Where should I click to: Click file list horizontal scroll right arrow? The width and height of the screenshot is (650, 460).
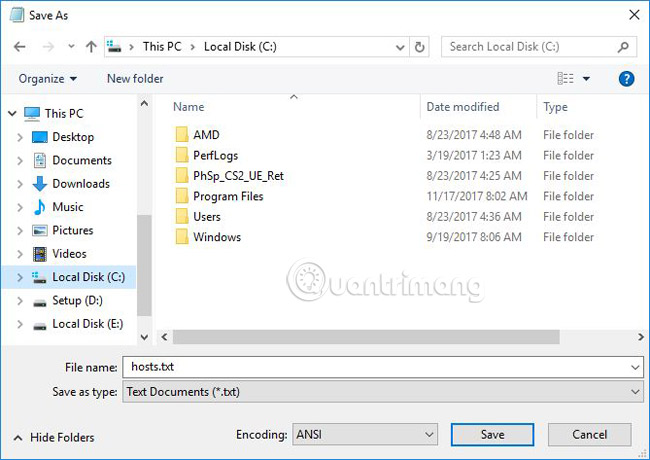[641, 337]
